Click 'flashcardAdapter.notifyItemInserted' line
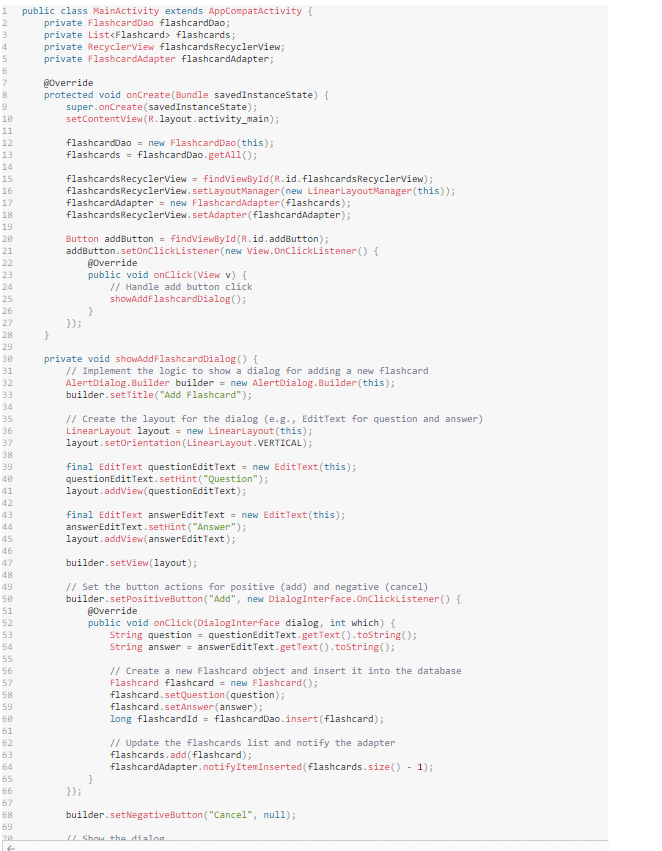 point(271,767)
